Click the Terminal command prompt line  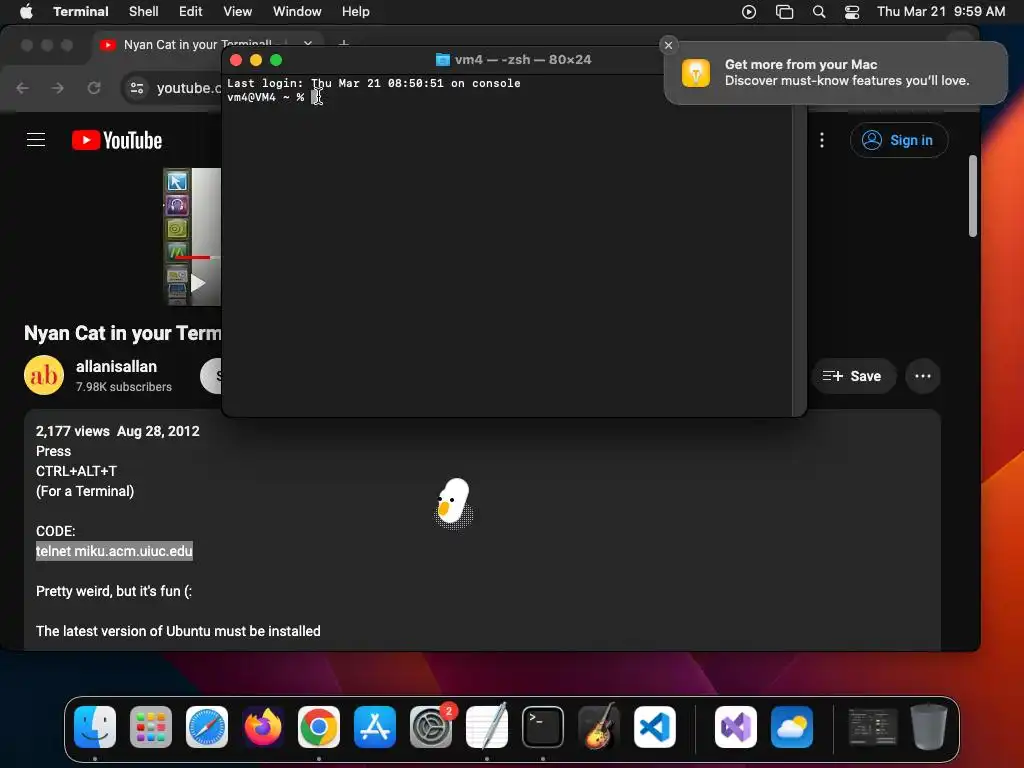tap(274, 97)
